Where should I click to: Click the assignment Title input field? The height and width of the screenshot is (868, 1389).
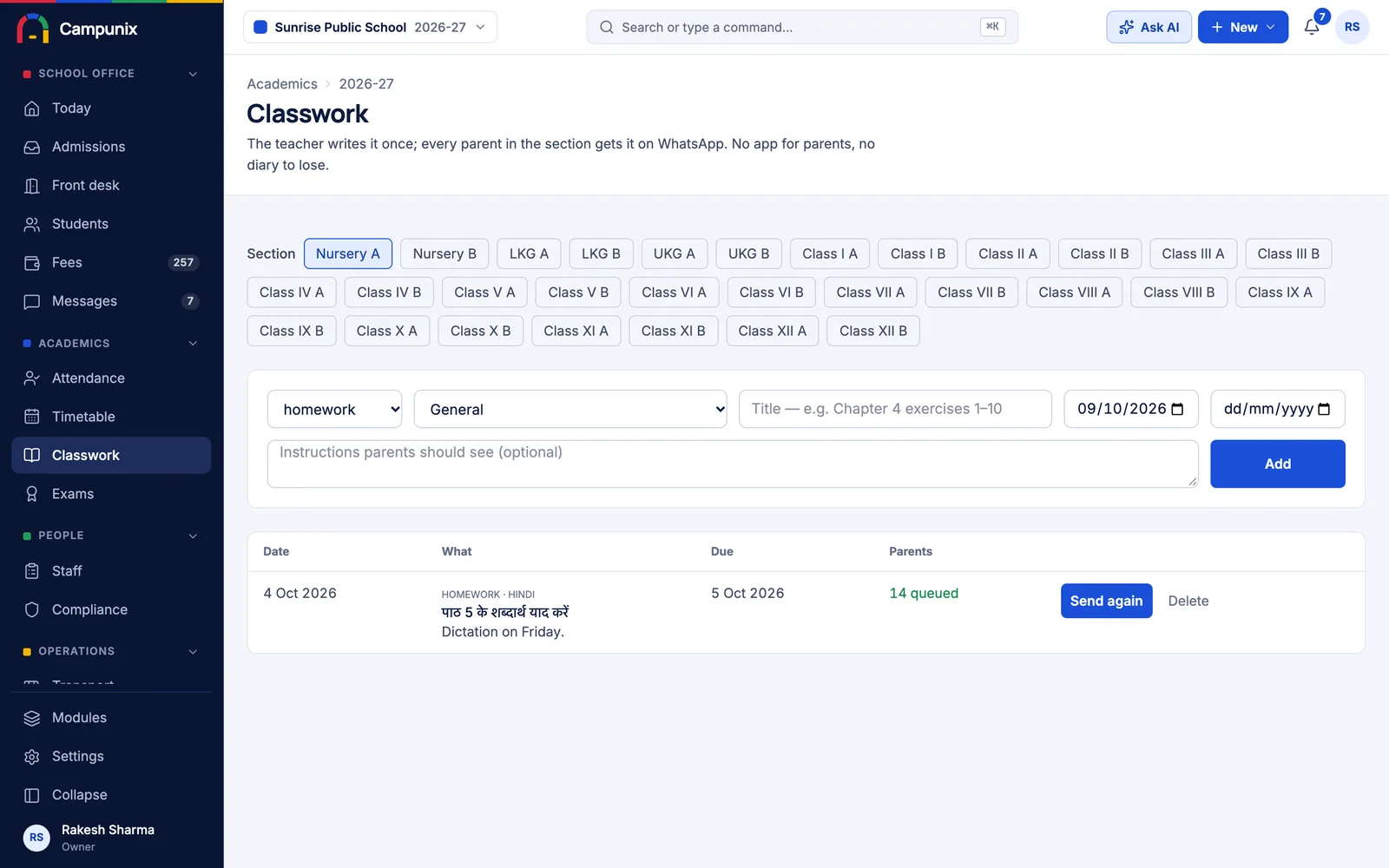tap(895, 409)
